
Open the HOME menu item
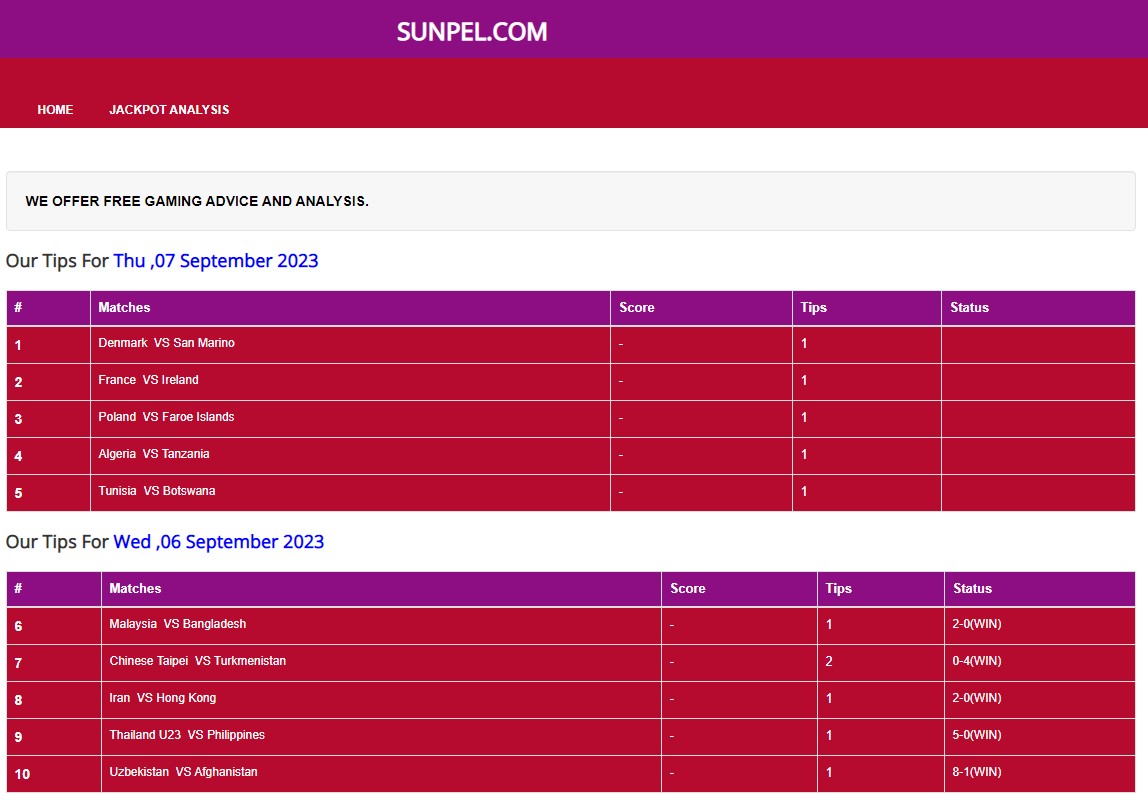55,110
